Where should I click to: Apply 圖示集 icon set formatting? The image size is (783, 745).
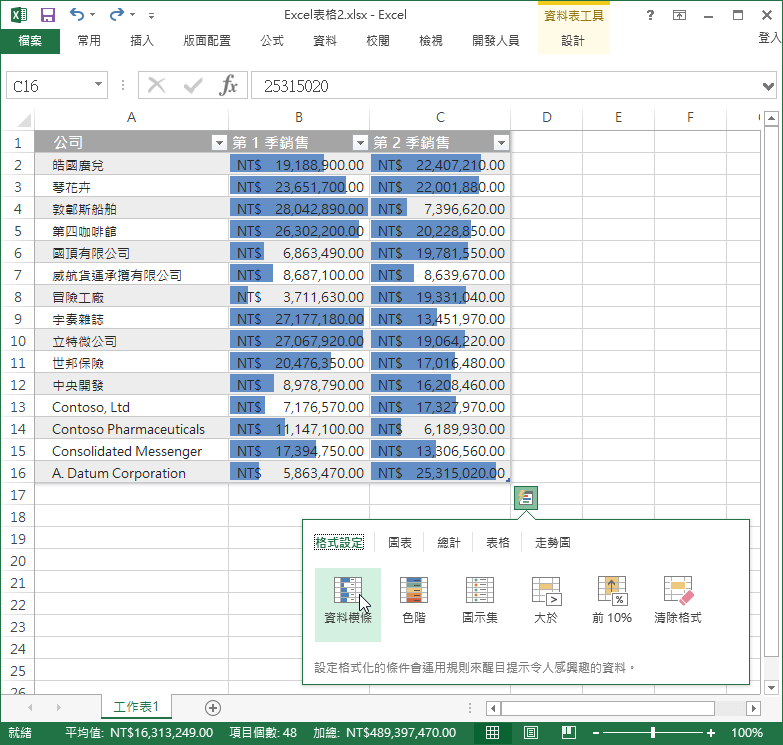[479, 601]
